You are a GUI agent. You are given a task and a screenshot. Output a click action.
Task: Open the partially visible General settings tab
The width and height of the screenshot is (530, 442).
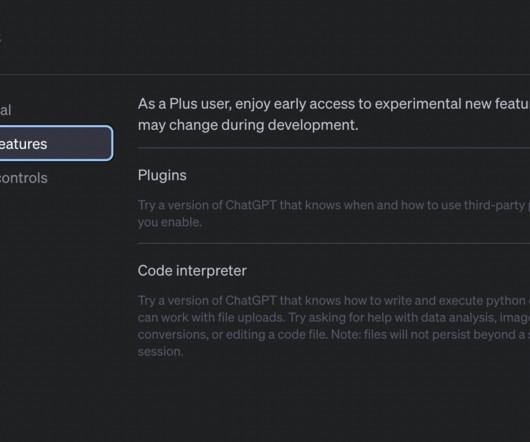click(6, 110)
